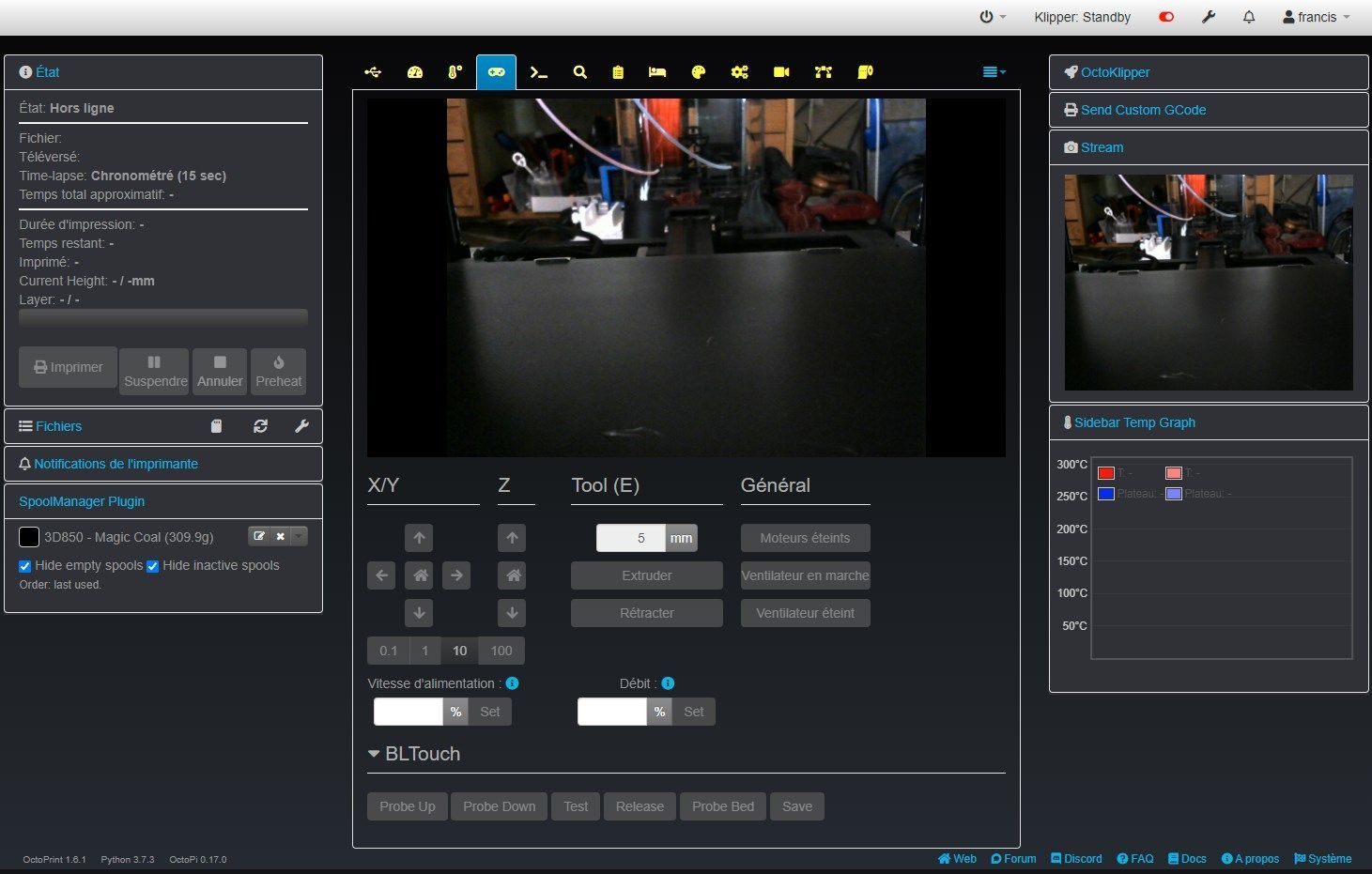Open the francis user dropdown
Image resolution: width=1372 pixels, height=874 pixels.
[x=1317, y=17]
